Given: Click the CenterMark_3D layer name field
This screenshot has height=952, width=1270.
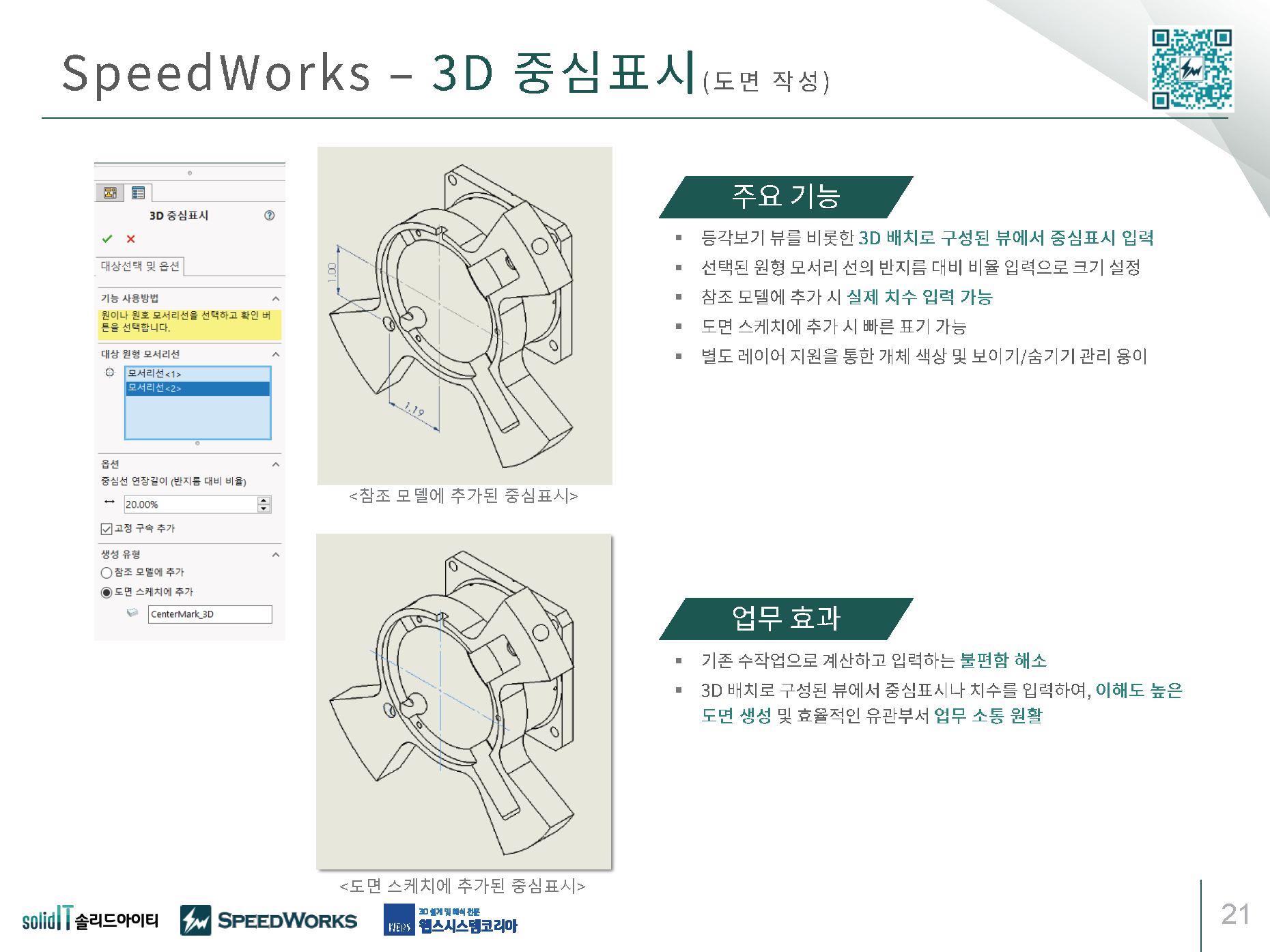Looking at the screenshot, I should 210,614.
